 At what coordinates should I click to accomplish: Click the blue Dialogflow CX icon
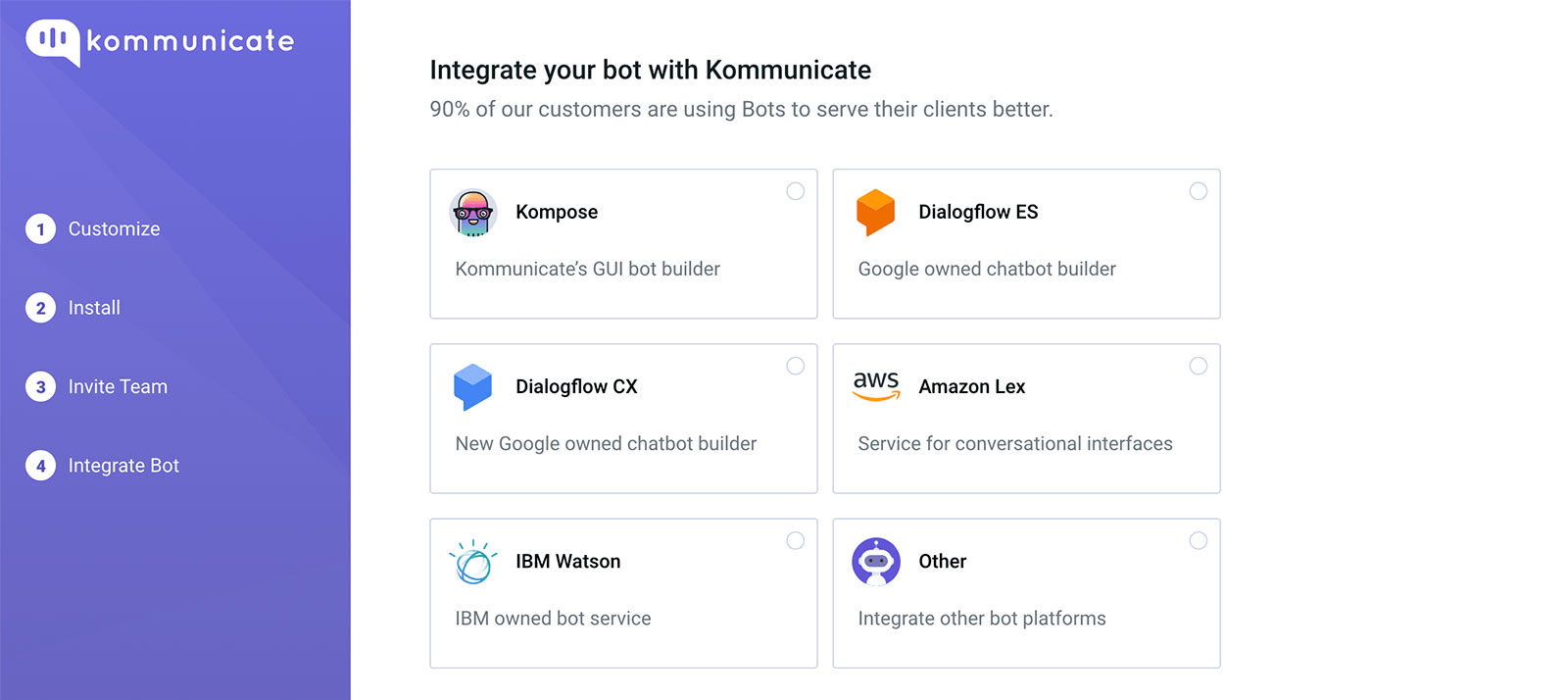point(473,386)
